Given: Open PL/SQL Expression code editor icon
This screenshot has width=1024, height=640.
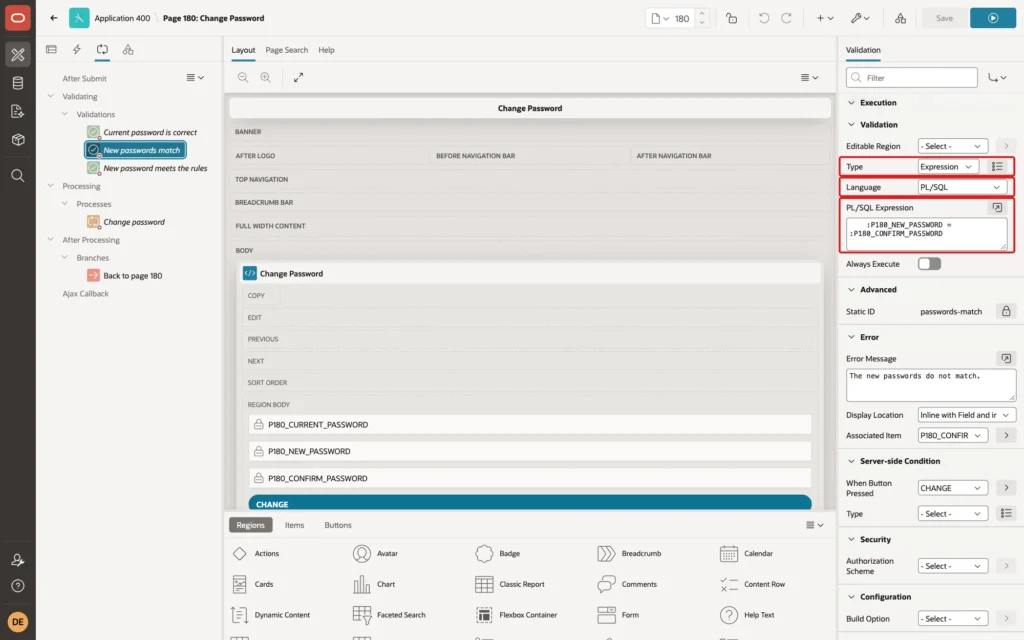Looking at the screenshot, I should click(x=997, y=208).
